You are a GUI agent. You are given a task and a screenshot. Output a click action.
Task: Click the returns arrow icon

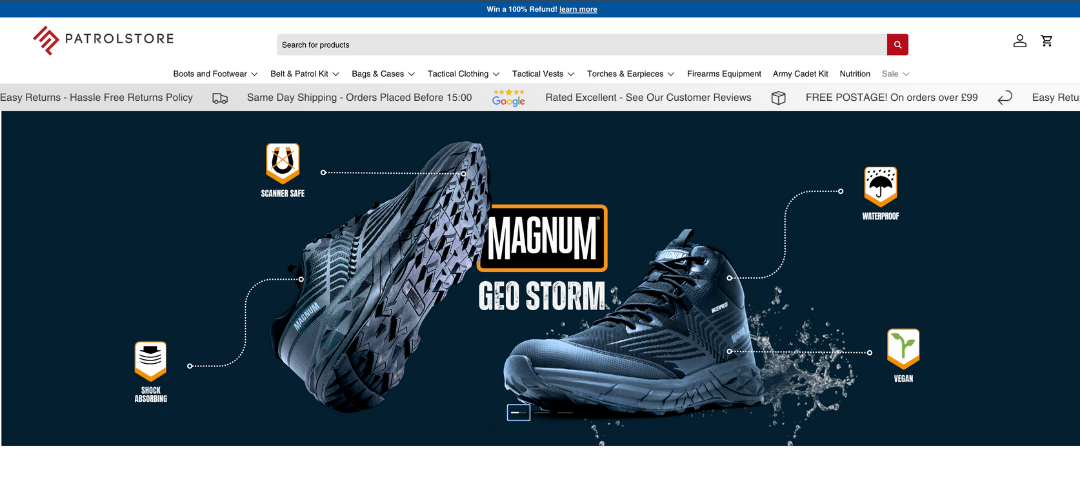point(1005,98)
